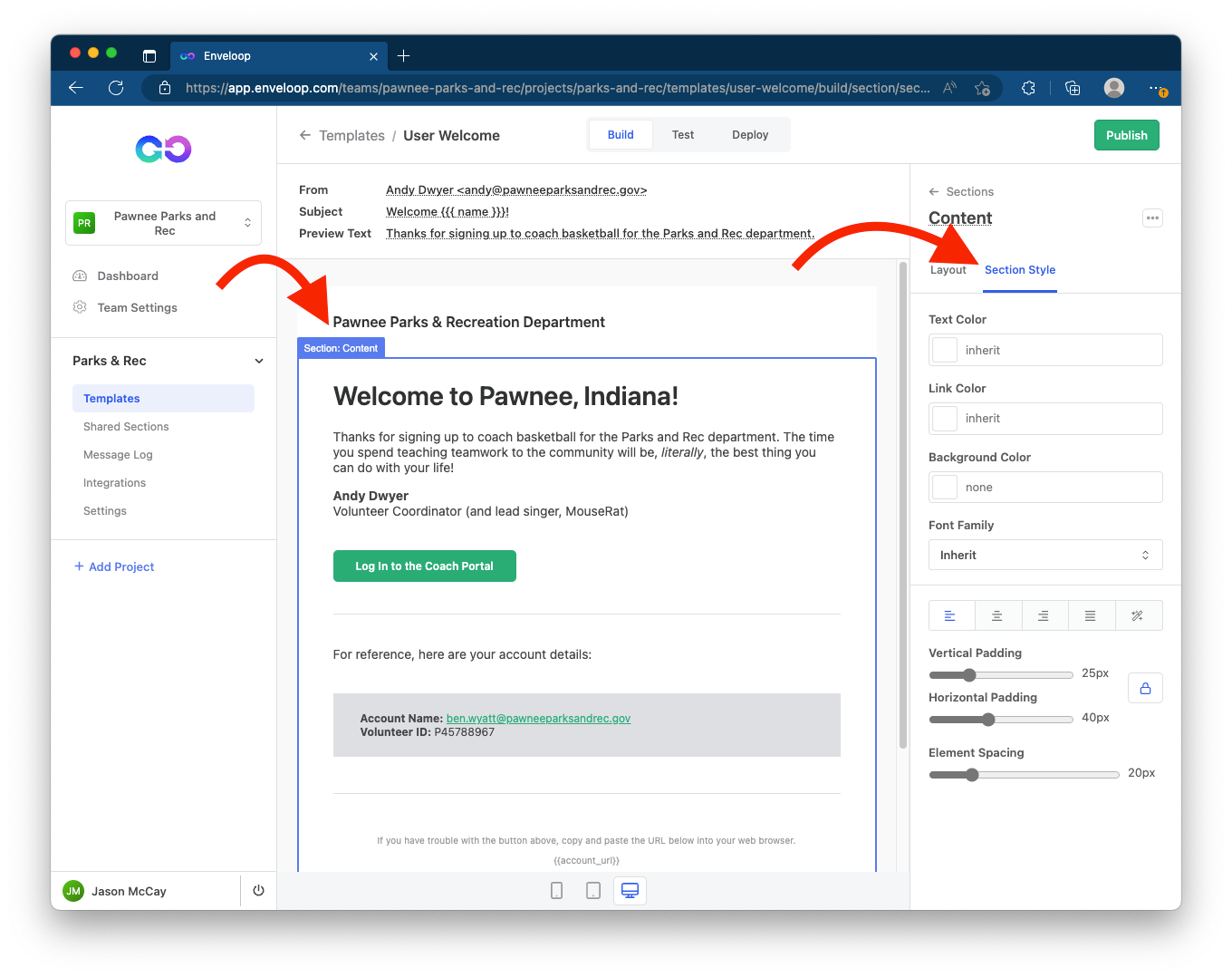Screen dimensions: 1232x977
Task: Open the Content section more options menu
Action: click(x=1152, y=218)
